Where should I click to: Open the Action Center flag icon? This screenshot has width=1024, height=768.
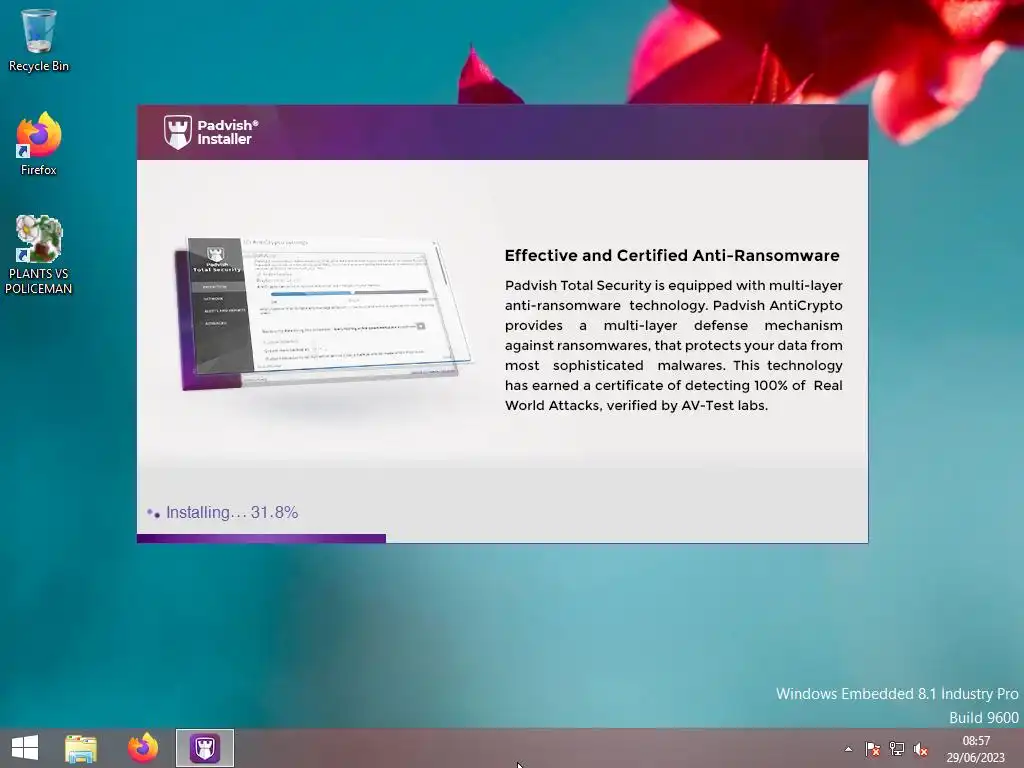872,749
